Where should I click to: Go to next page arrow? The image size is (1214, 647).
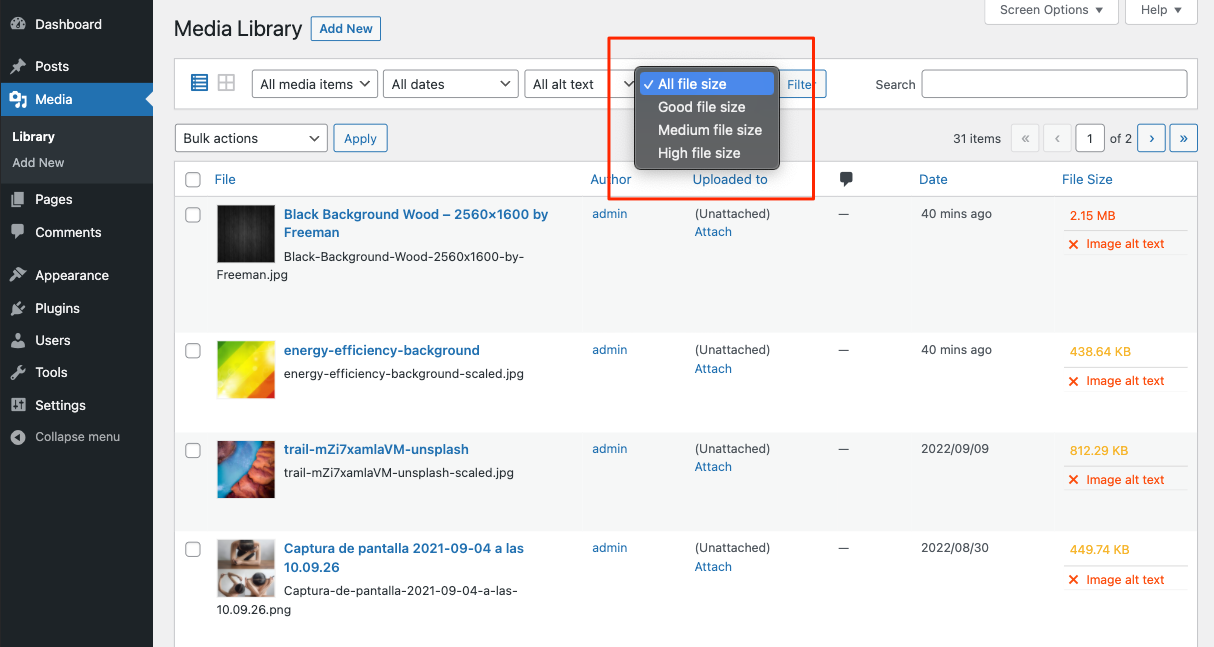pyautogui.click(x=1152, y=138)
